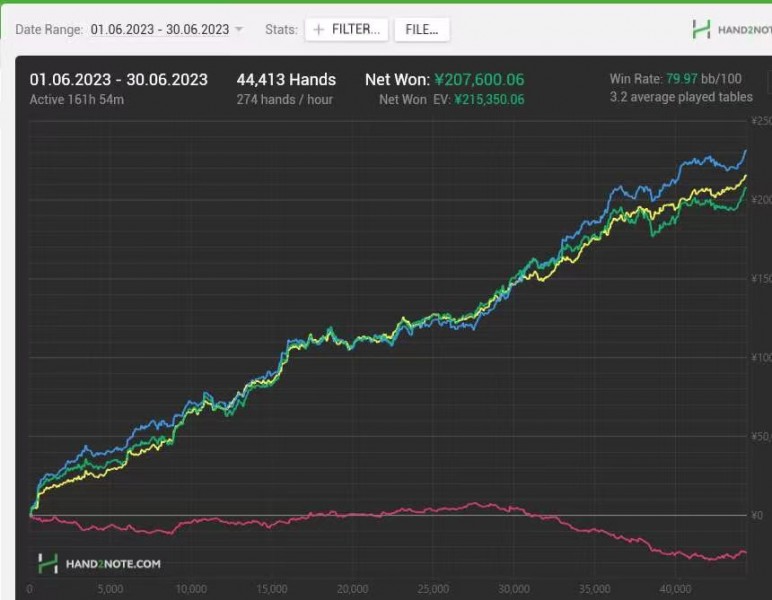This screenshot has width=772, height=600.
Task: Click the 20,000 hands mark on x-axis
Action: pyautogui.click(x=352, y=589)
